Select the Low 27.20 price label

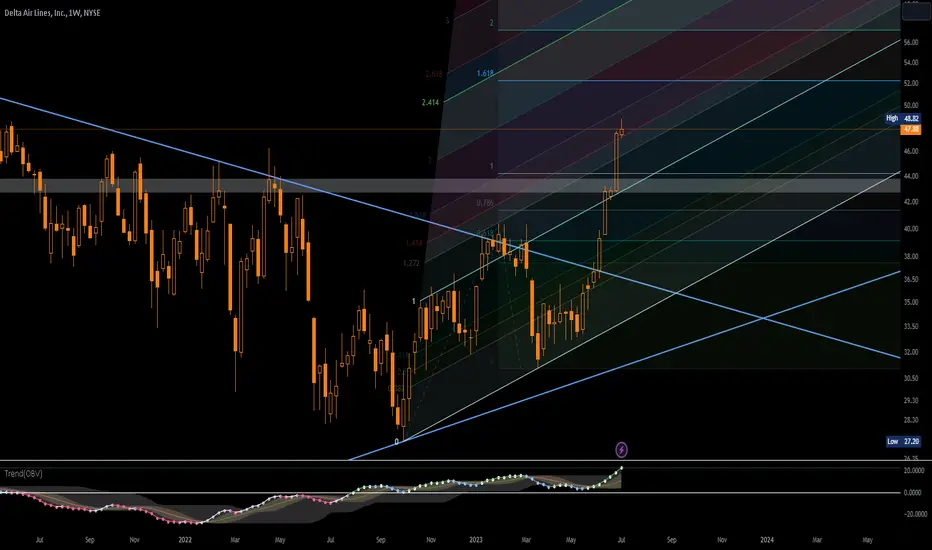pyautogui.click(x=903, y=441)
